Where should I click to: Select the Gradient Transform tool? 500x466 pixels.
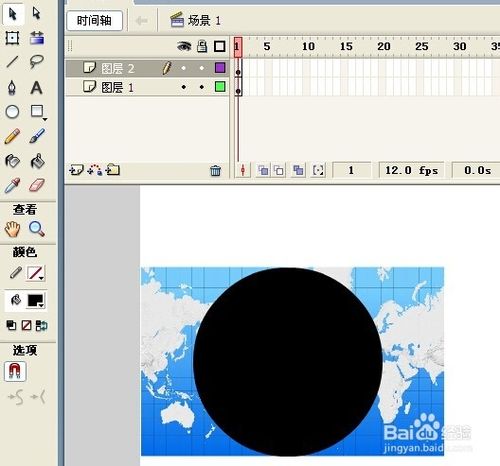(x=37, y=38)
